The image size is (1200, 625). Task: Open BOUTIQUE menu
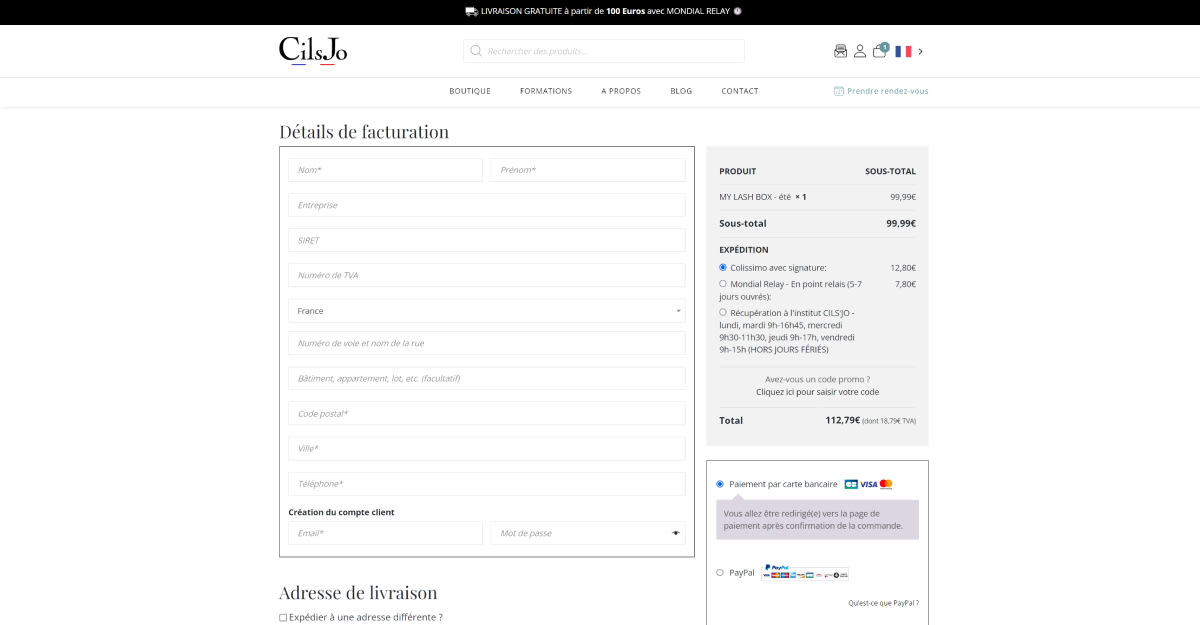(470, 91)
